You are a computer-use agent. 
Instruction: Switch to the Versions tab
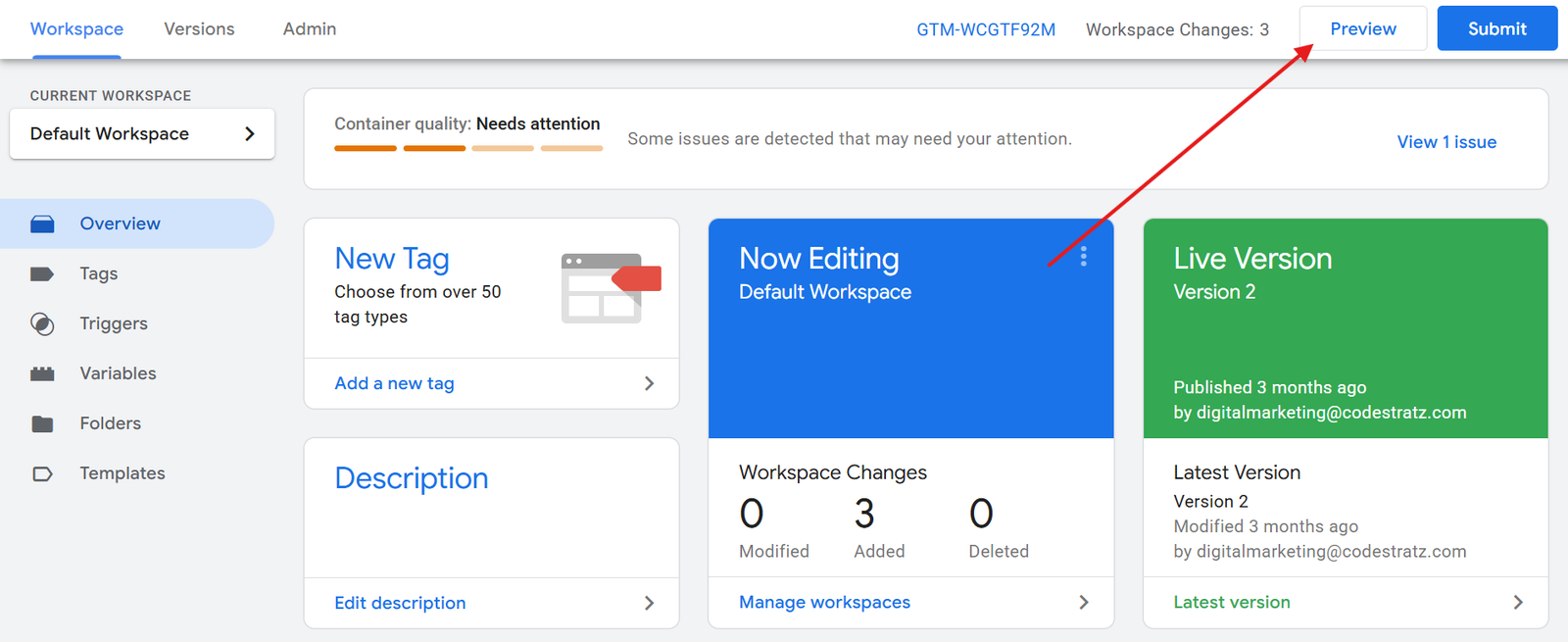(x=199, y=29)
